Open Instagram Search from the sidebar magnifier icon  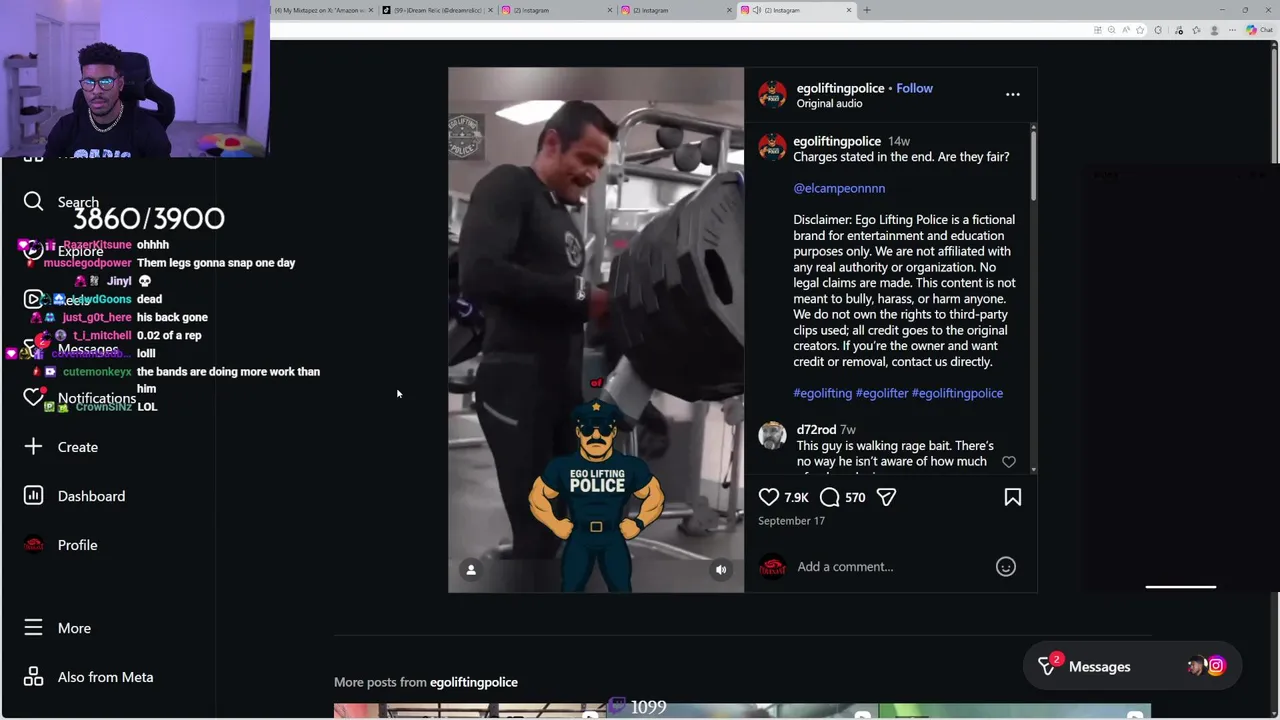point(33,202)
